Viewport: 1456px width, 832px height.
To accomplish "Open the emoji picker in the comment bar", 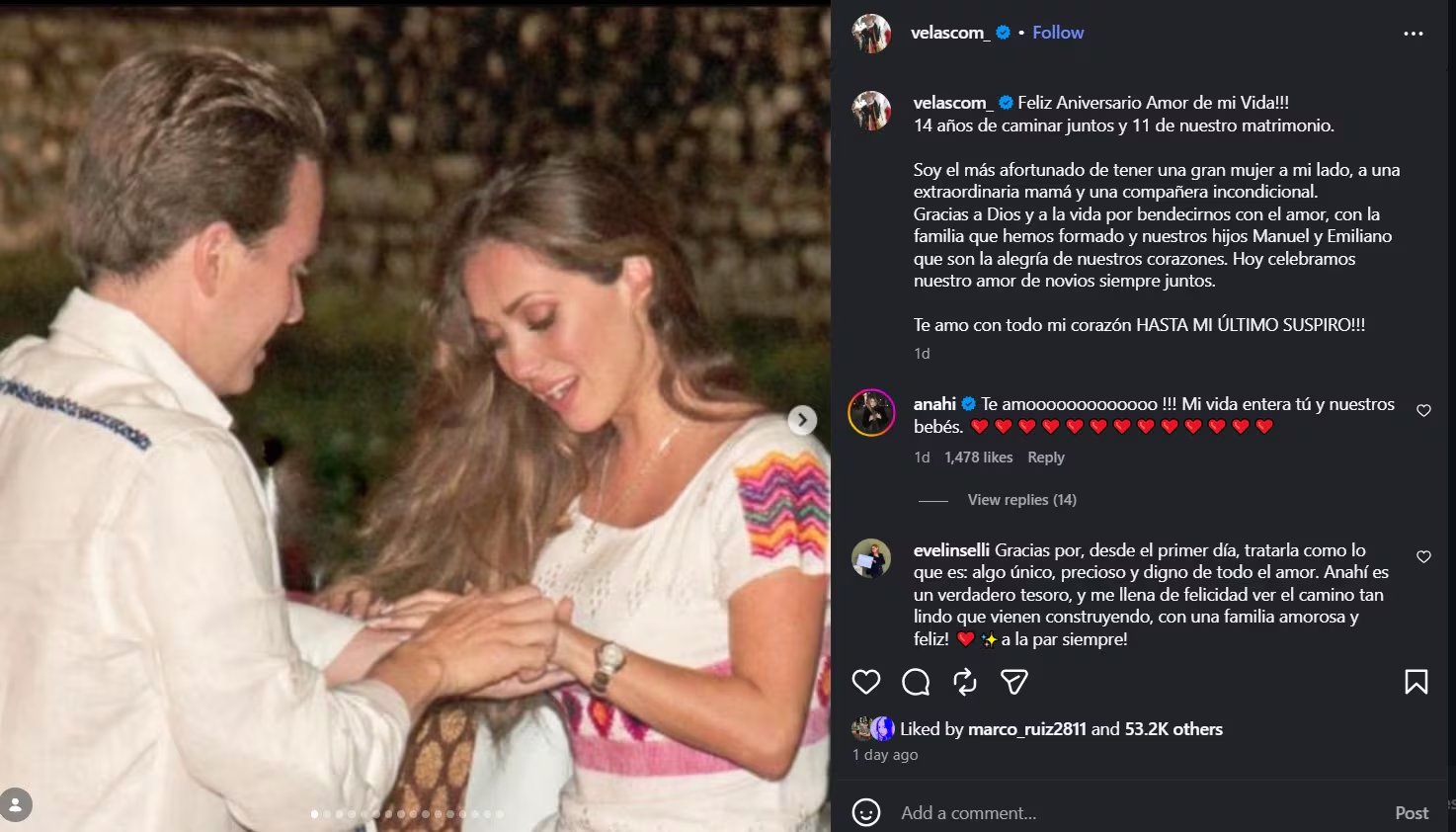I will pos(866,812).
